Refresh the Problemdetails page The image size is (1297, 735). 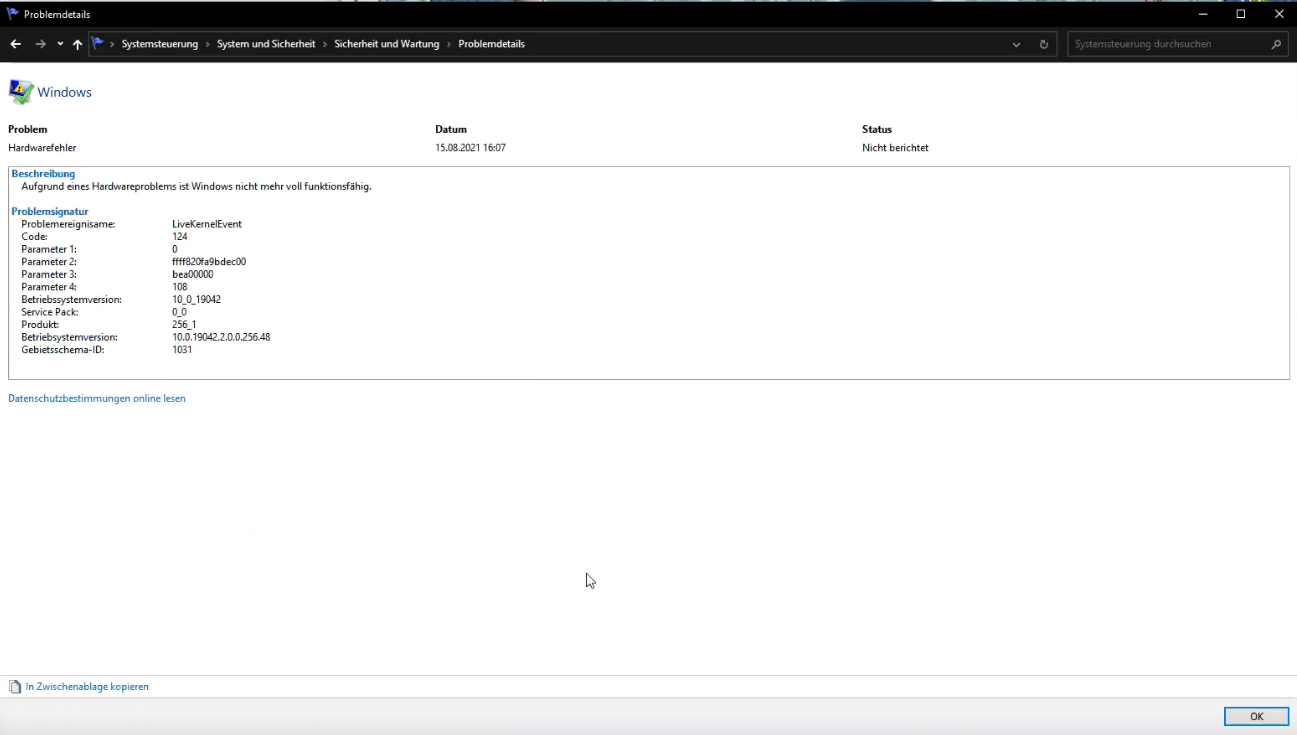click(1044, 44)
